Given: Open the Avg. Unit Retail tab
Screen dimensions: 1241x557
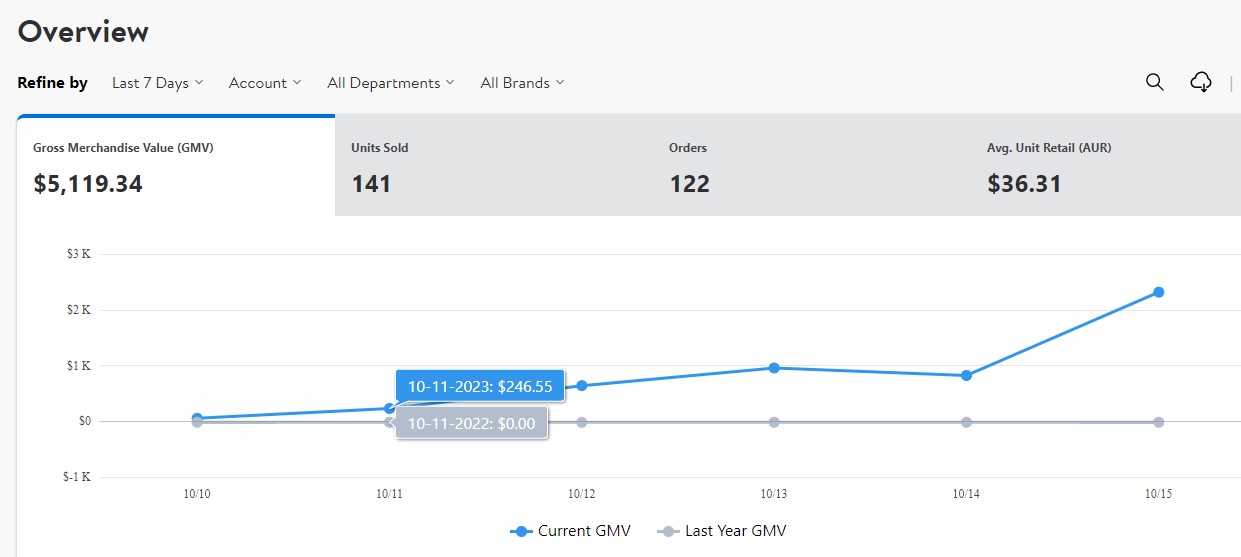Looking at the screenshot, I should point(1110,166).
